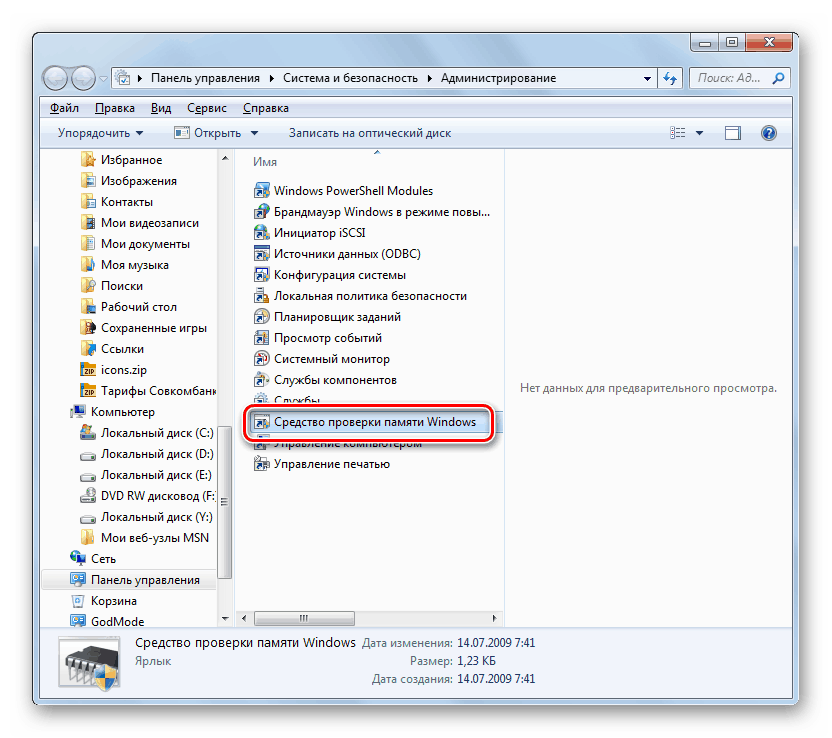Click the change view icon button

[678, 133]
